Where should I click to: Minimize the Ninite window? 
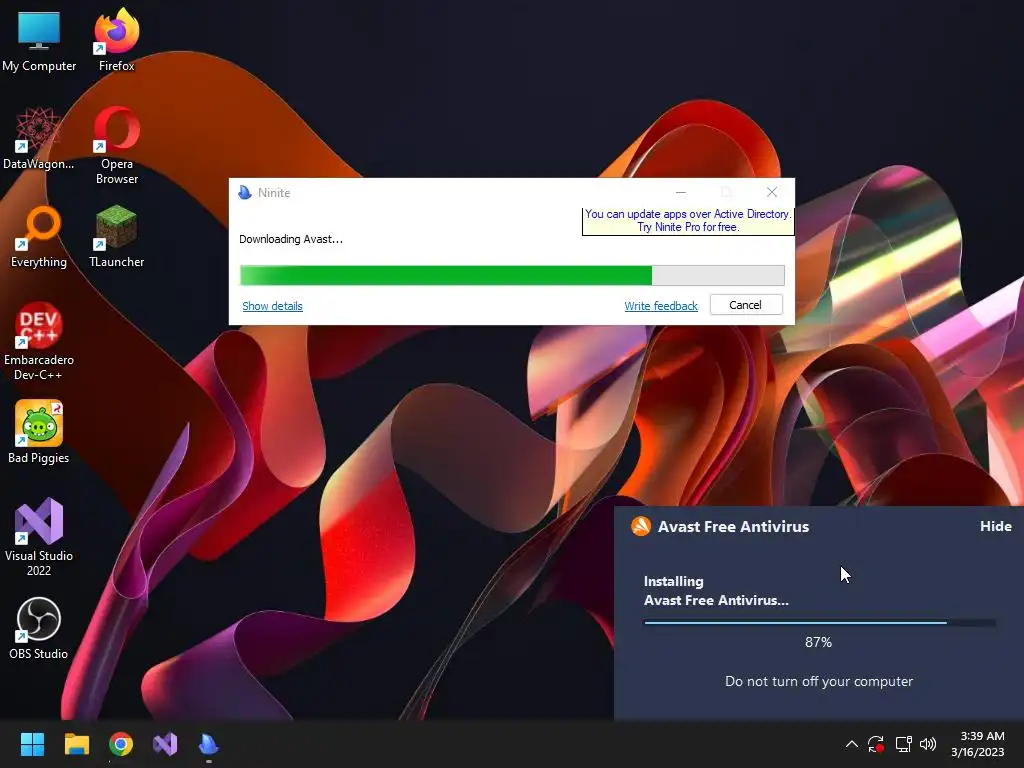point(680,192)
